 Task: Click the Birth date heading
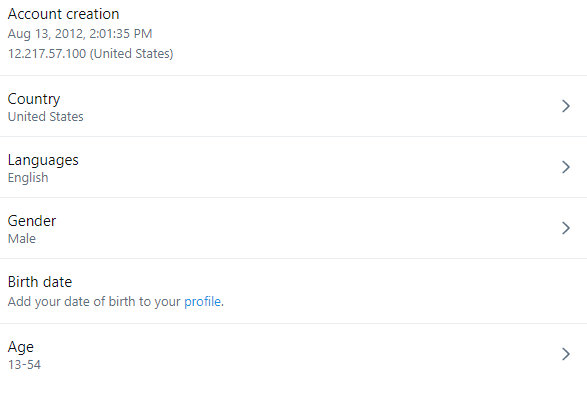pyautogui.click(x=40, y=282)
